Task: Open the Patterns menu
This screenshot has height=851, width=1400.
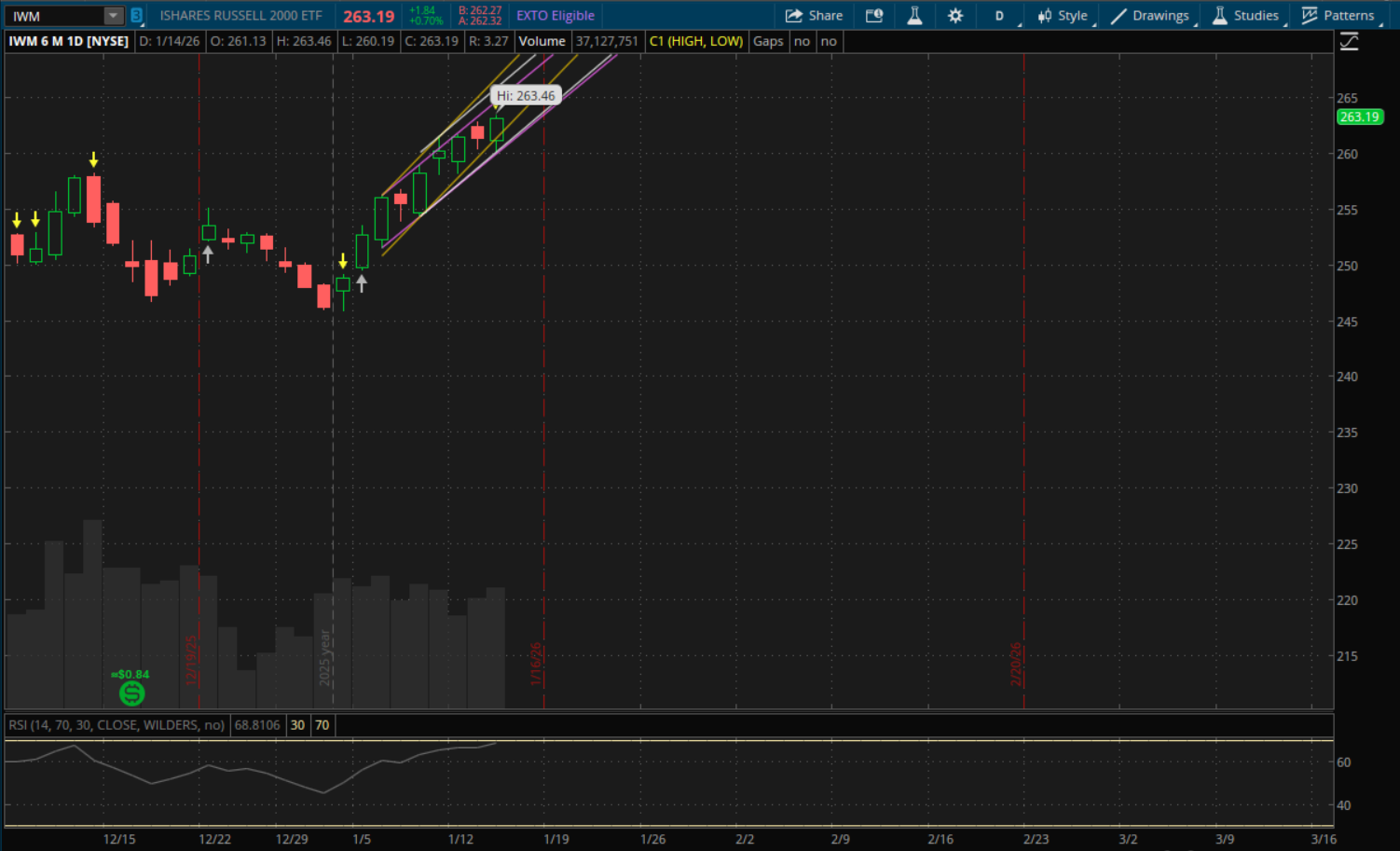Action: [x=1338, y=16]
